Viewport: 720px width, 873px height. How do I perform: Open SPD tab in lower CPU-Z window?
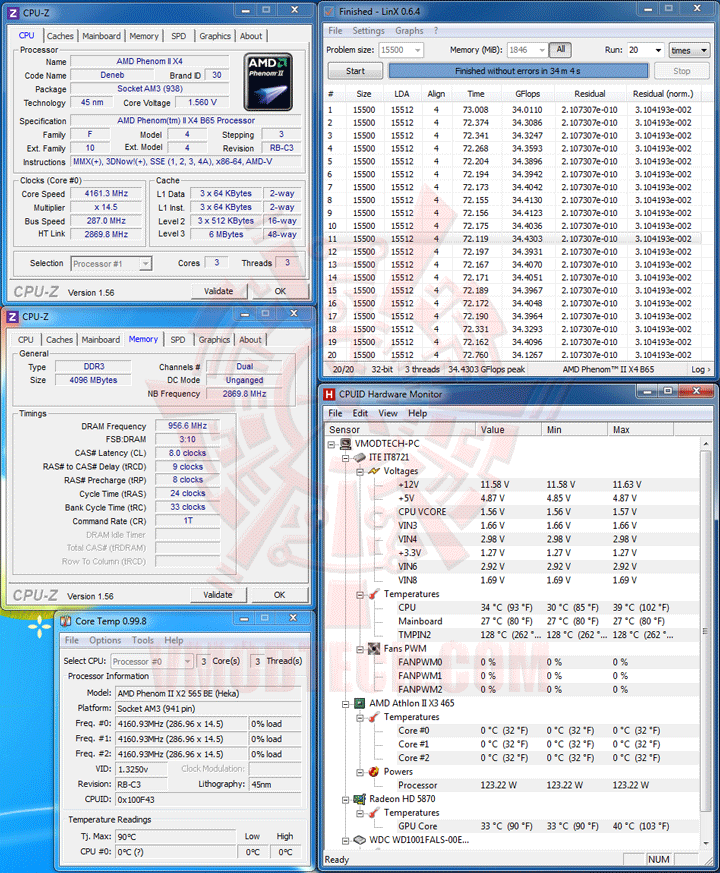click(178, 340)
